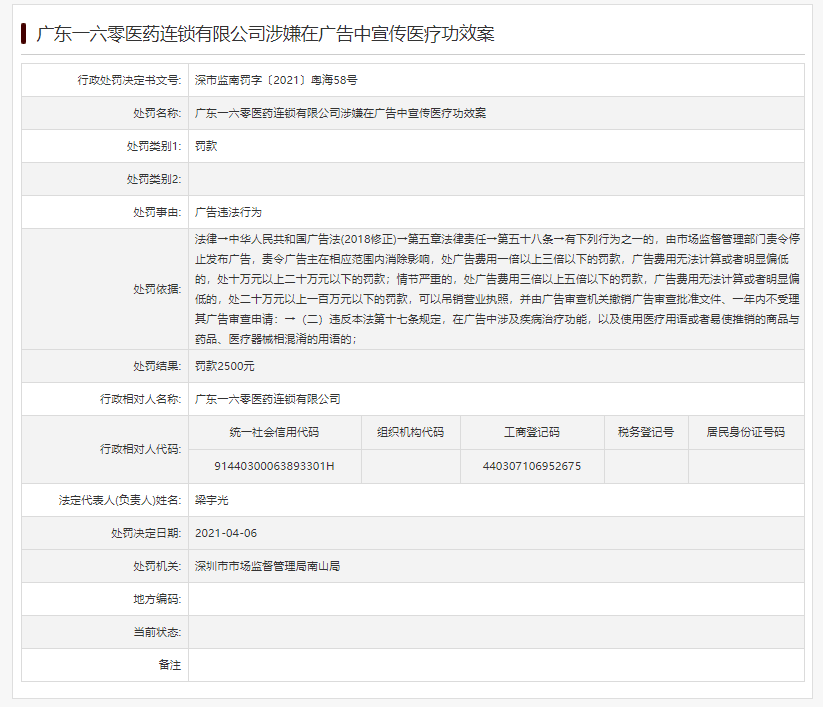Click the 处罚名称 label

click(157, 113)
